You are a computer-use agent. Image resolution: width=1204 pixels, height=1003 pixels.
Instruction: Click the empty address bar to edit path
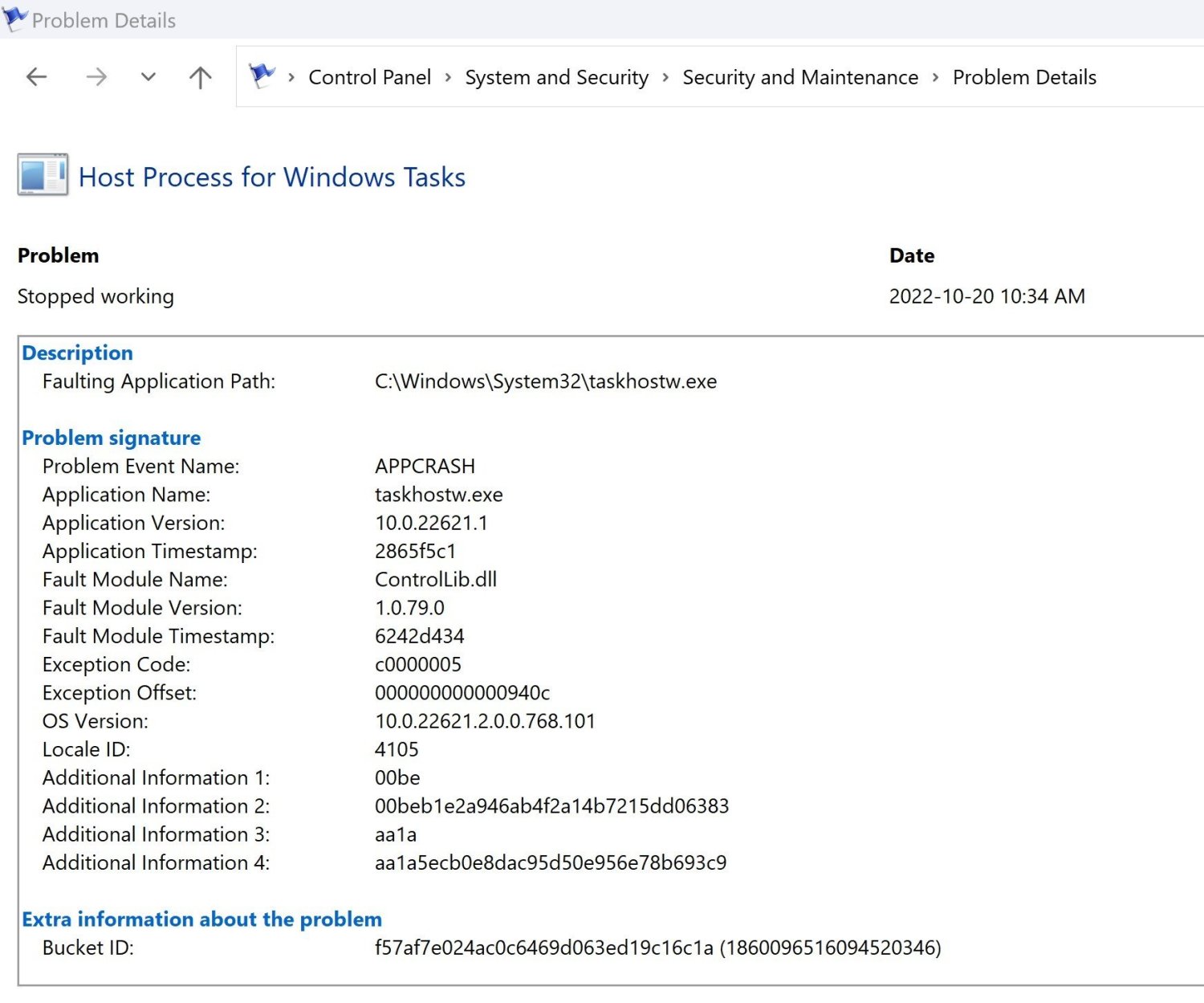[1148, 77]
